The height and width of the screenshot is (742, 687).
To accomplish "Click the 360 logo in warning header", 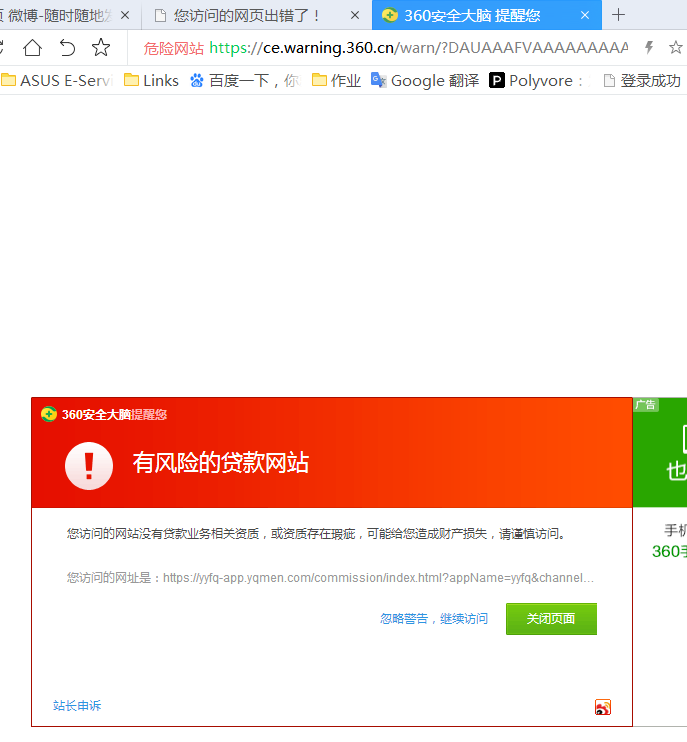I will [49, 414].
